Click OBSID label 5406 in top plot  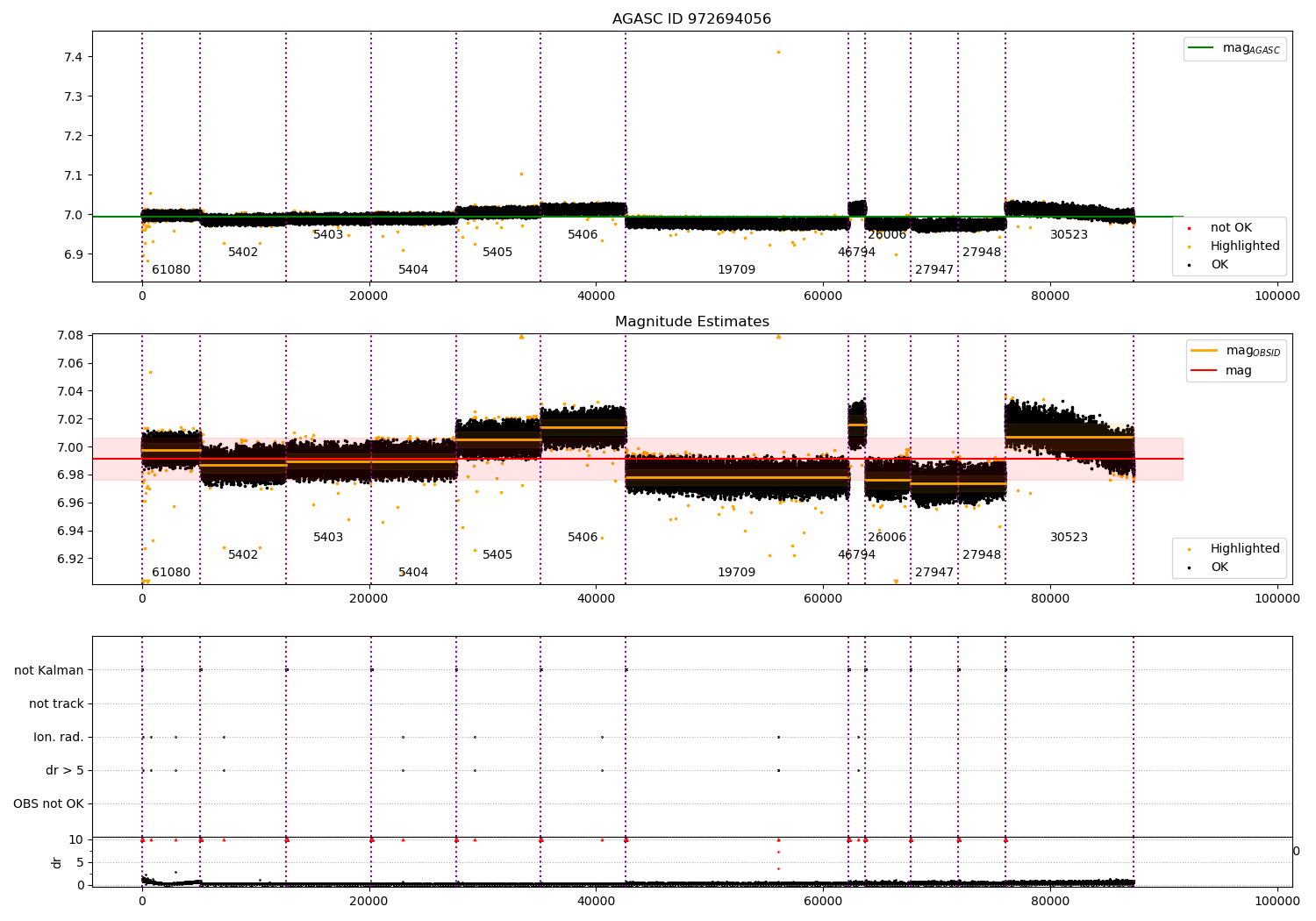click(x=583, y=234)
